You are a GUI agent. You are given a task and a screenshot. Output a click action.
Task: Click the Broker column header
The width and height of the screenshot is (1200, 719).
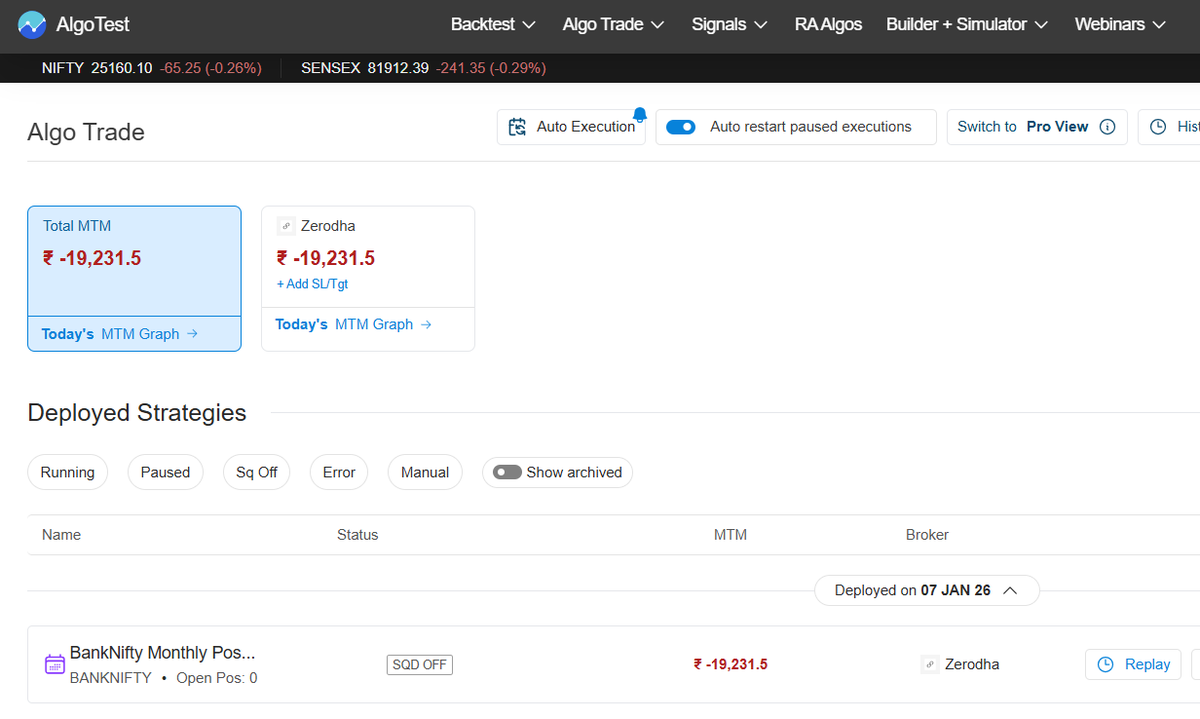[x=927, y=535]
